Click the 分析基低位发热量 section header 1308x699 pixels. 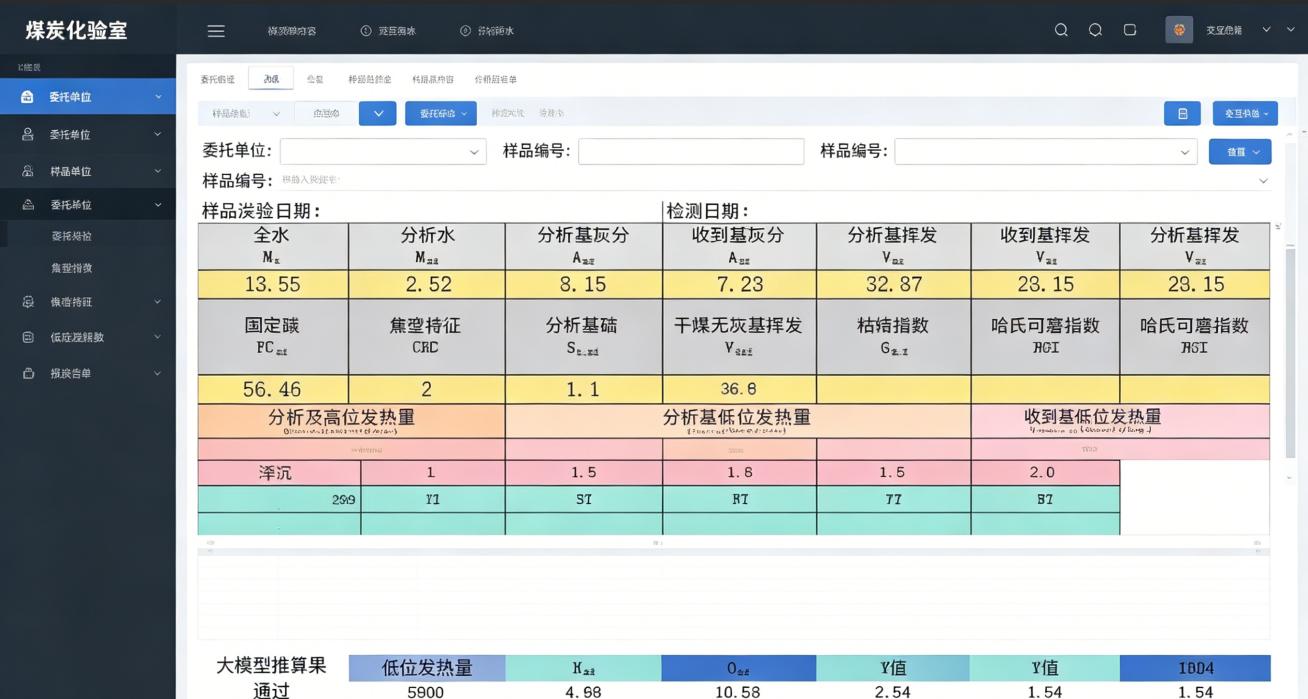pos(738,421)
